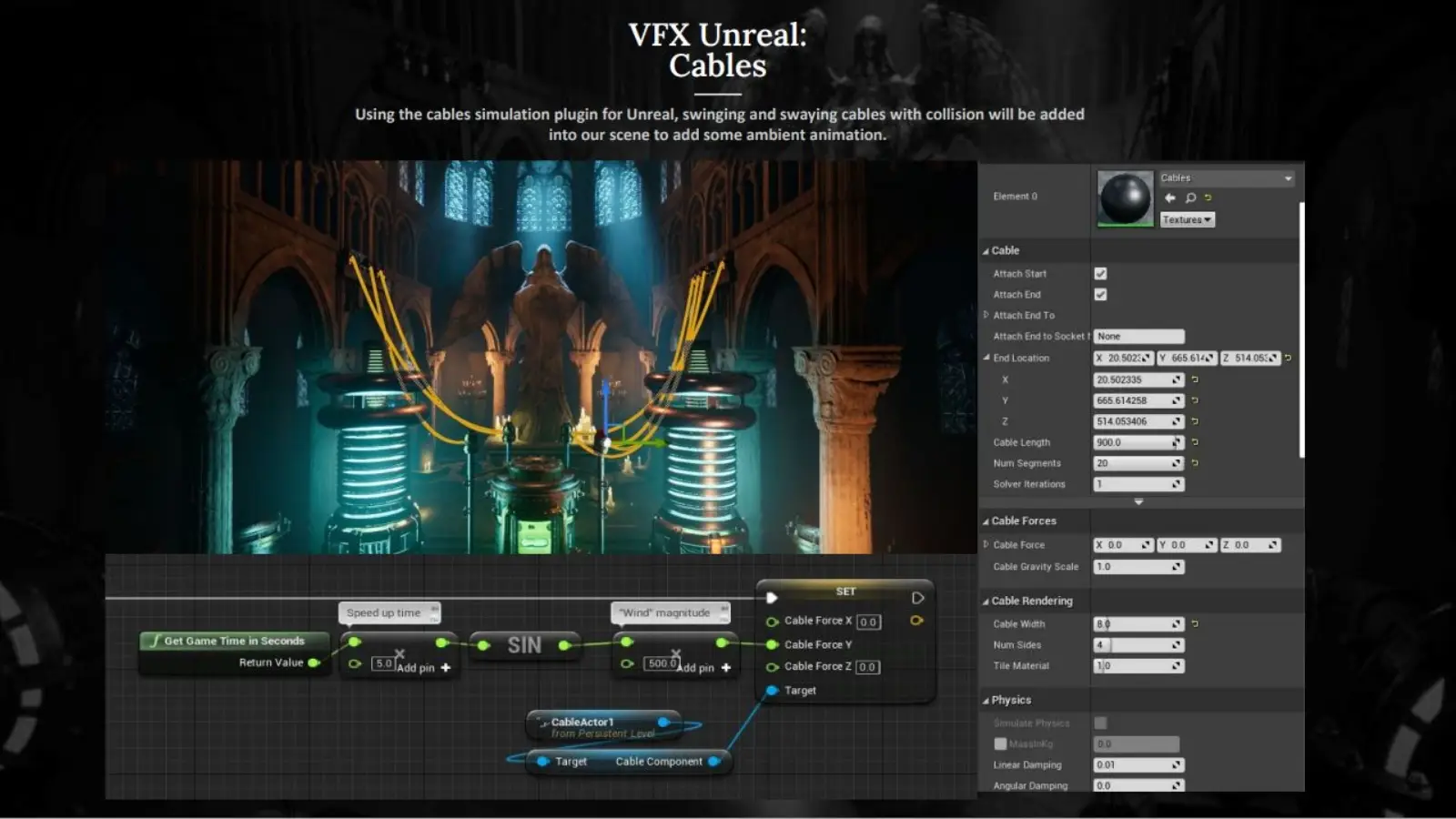
Task: Click the Attach End to Socket Name field
Action: tap(1138, 337)
